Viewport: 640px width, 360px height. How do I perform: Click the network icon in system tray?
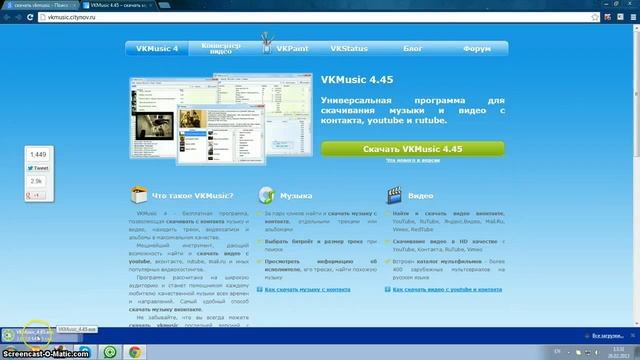[x=588, y=352]
